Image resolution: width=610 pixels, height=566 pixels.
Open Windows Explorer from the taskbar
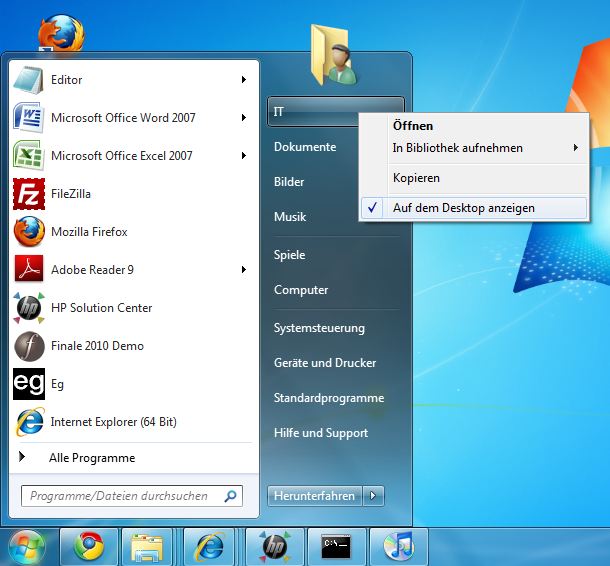click(x=147, y=547)
